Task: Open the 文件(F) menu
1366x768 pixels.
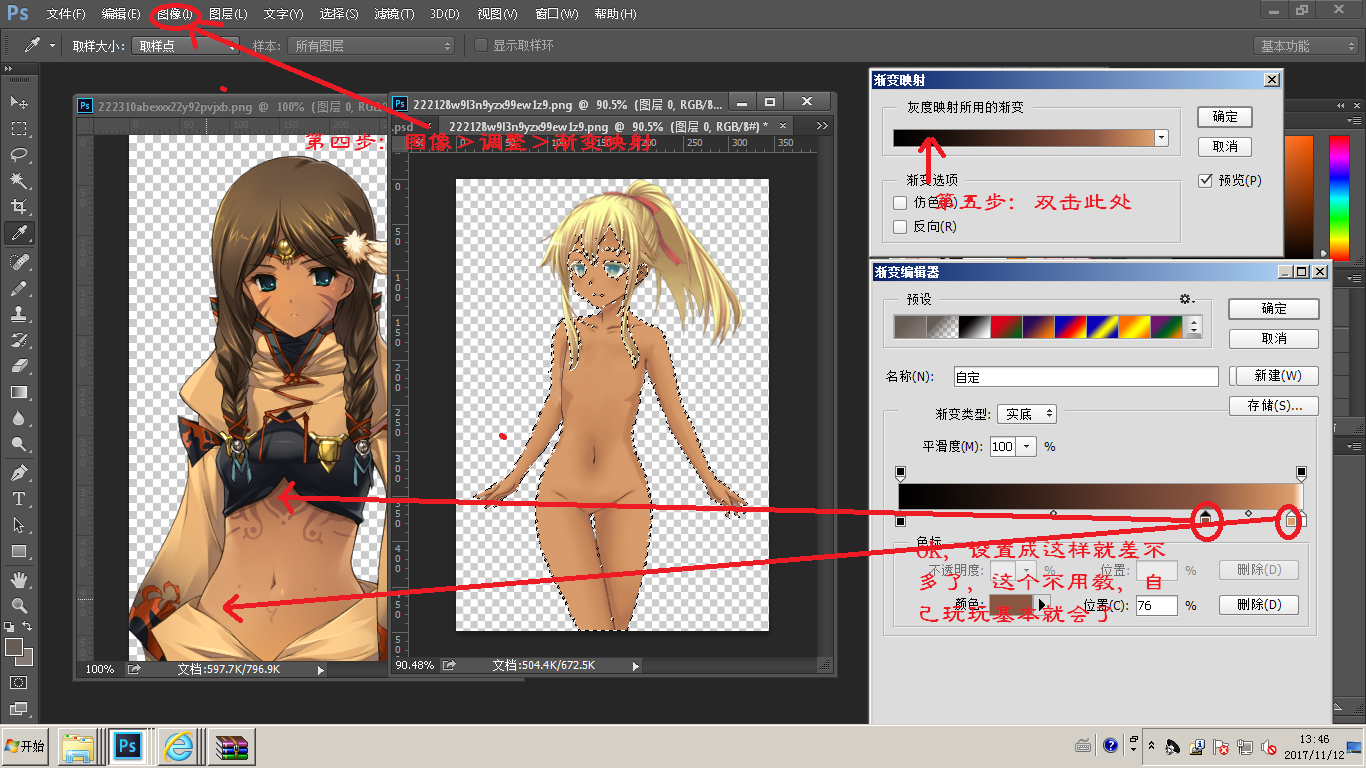Action: [x=66, y=14]
